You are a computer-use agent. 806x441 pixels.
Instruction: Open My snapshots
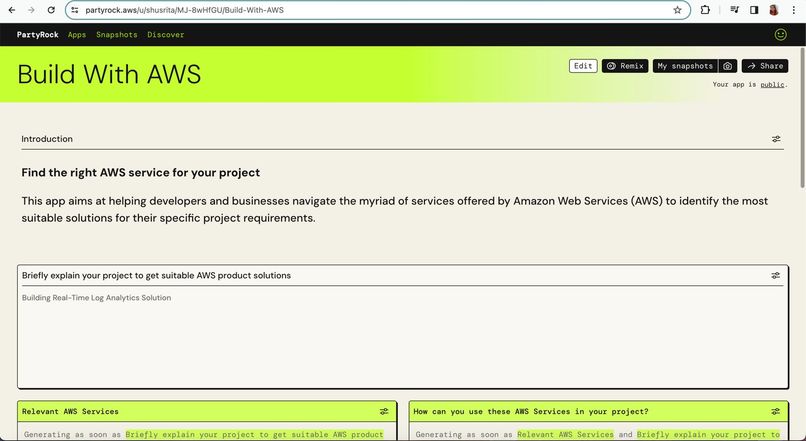[x=685, y=66]
